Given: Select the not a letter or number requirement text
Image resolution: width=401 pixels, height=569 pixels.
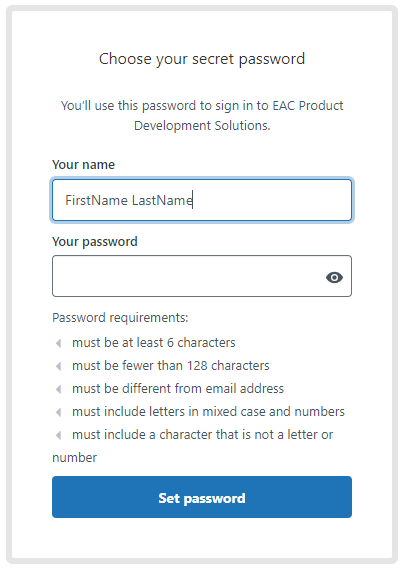Looking at the screenshot, I should point(193,446).
